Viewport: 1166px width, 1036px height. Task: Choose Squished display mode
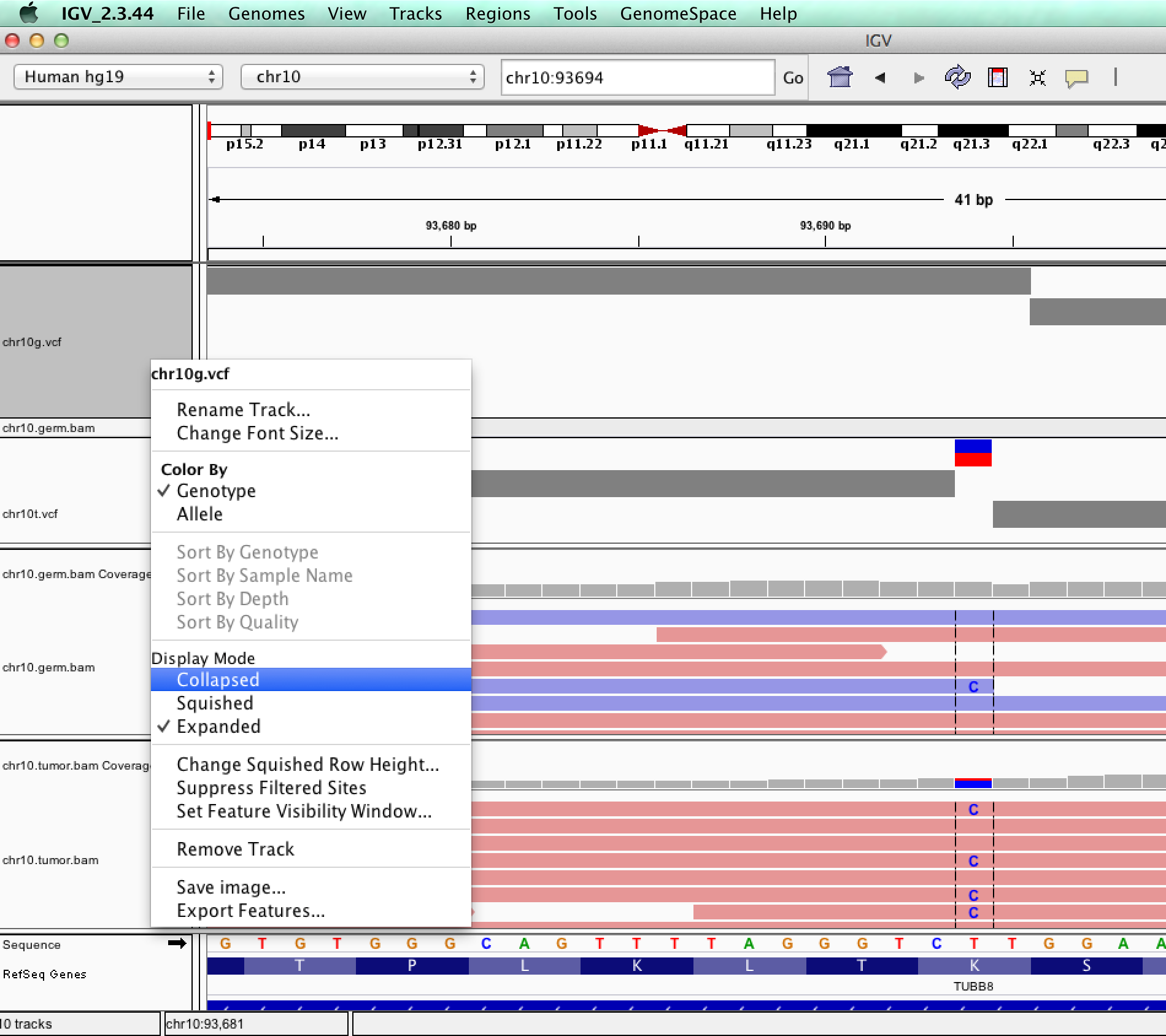311,703
